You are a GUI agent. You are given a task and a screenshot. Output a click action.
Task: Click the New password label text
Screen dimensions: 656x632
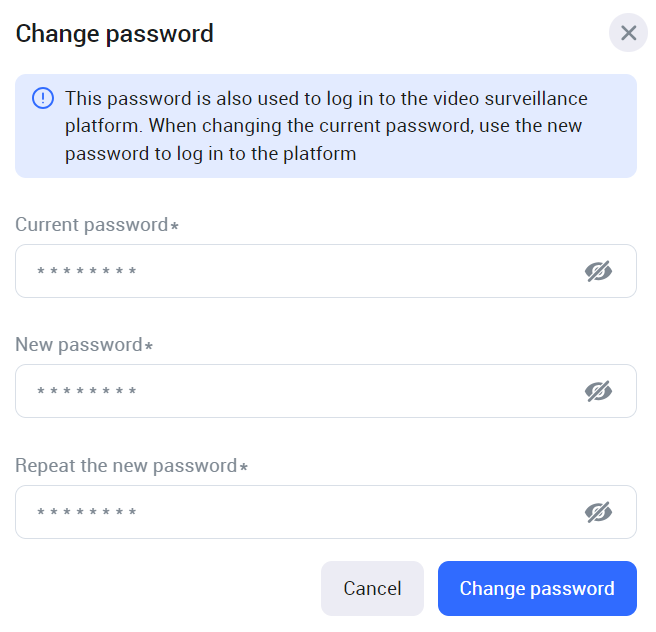(x=79, y=345)
